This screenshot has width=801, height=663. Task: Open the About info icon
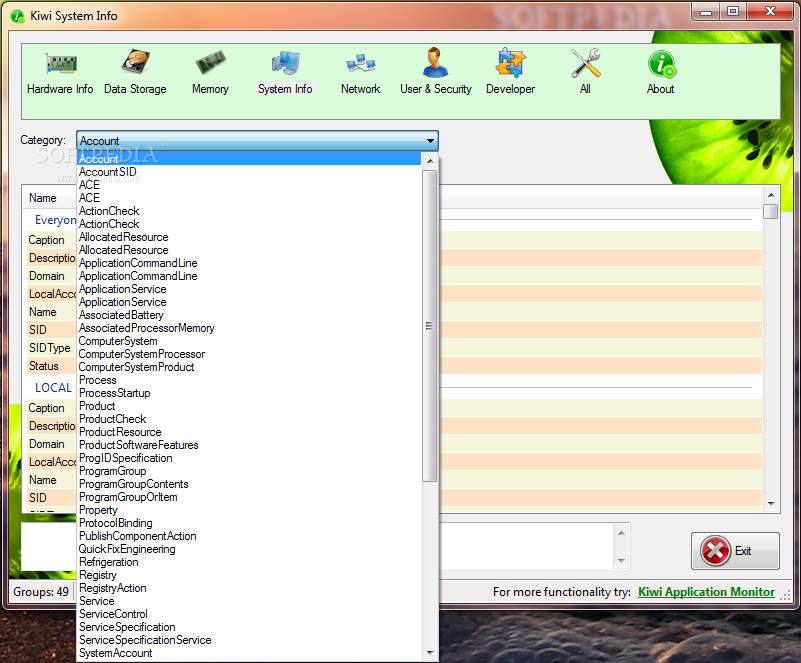click(x=662, y=64)
